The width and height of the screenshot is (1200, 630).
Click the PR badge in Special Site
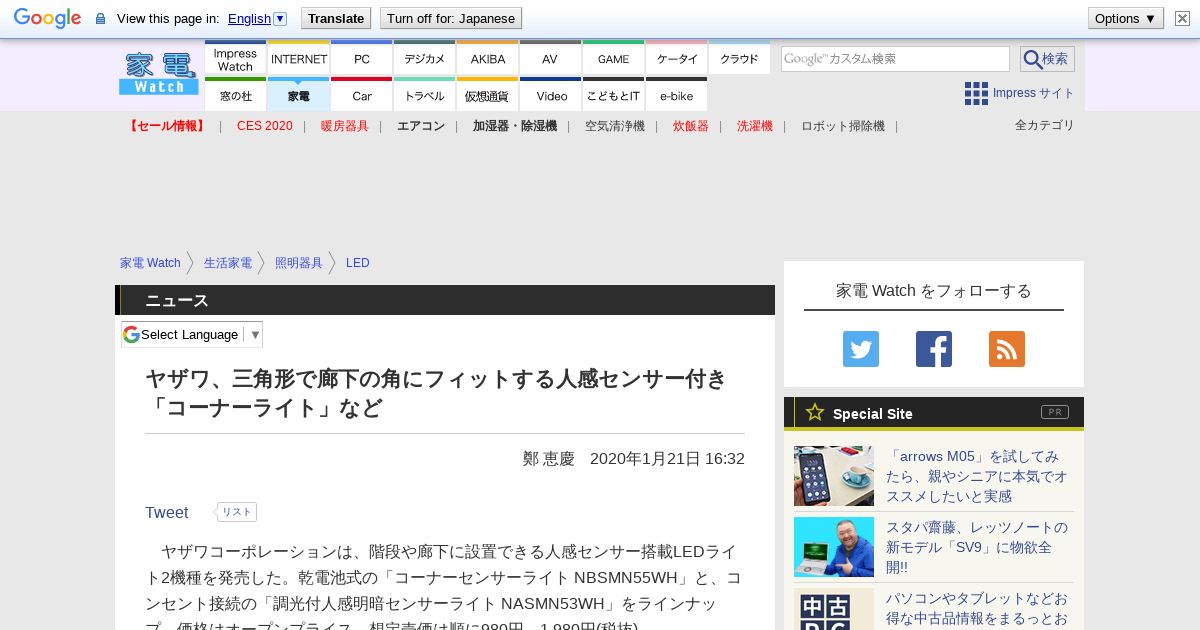point(1055,412)
